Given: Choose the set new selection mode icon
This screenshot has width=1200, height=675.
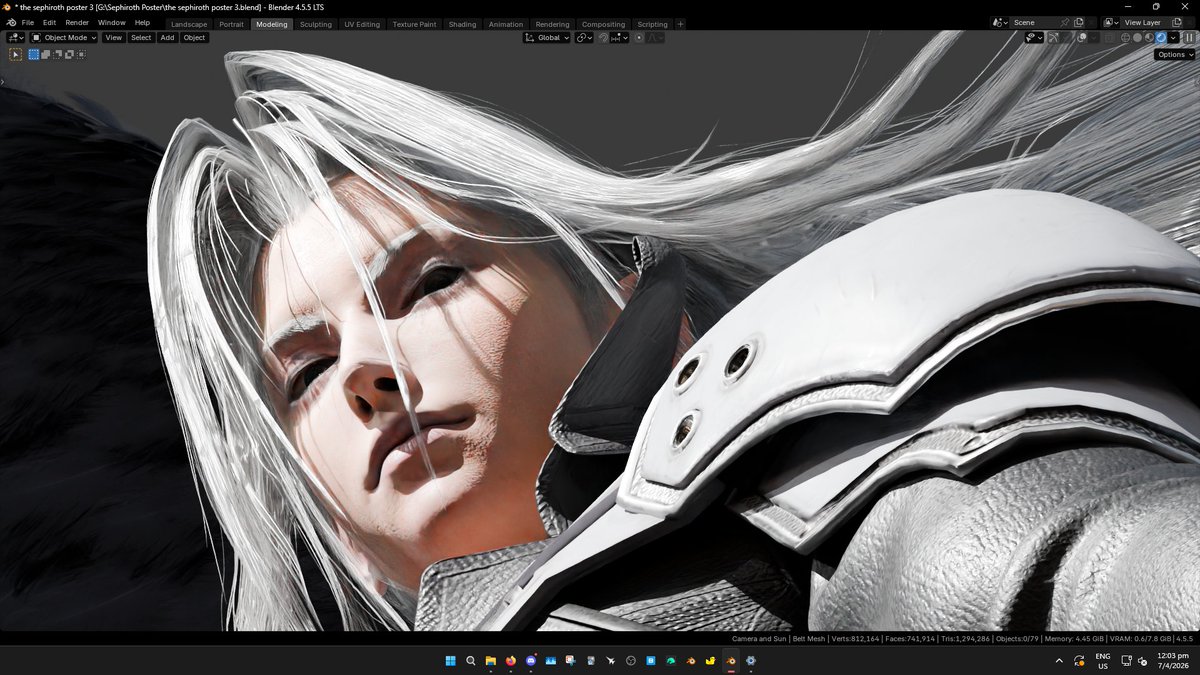Looking at the screenshot, I should pos(33,54).
